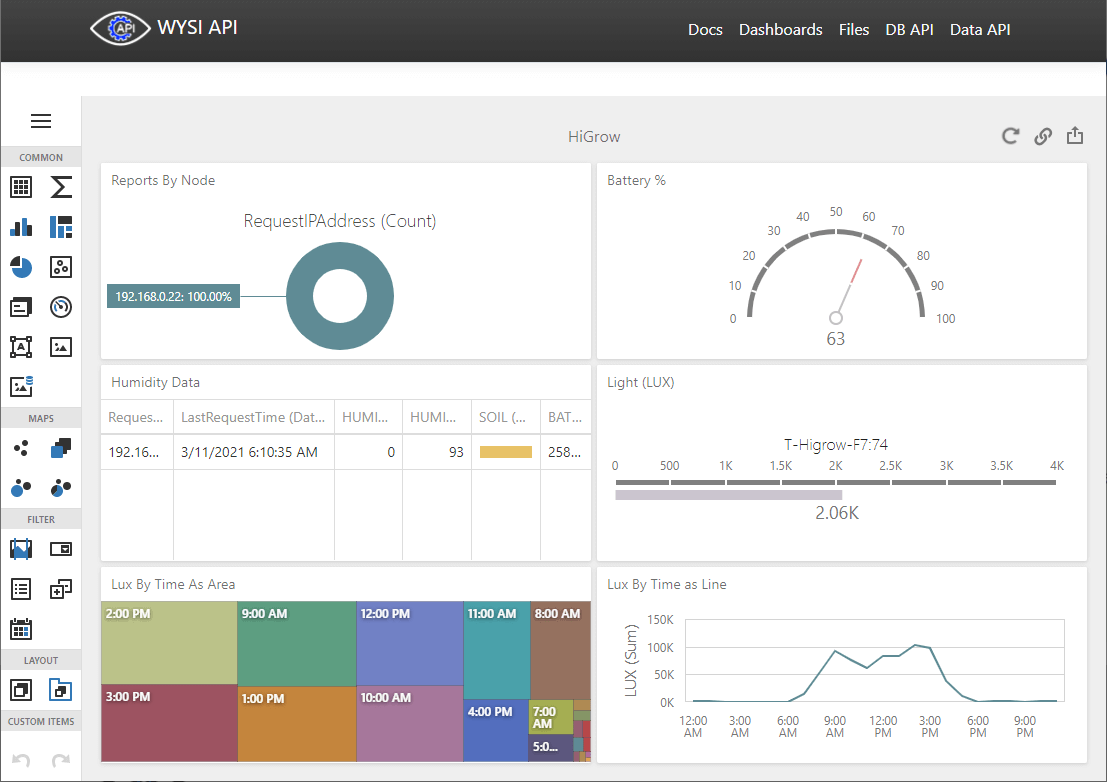Image resolution: width=1107 pixels, height=782 pixels.
Task: Add a Bound Image item
Action: pos(21,386)
